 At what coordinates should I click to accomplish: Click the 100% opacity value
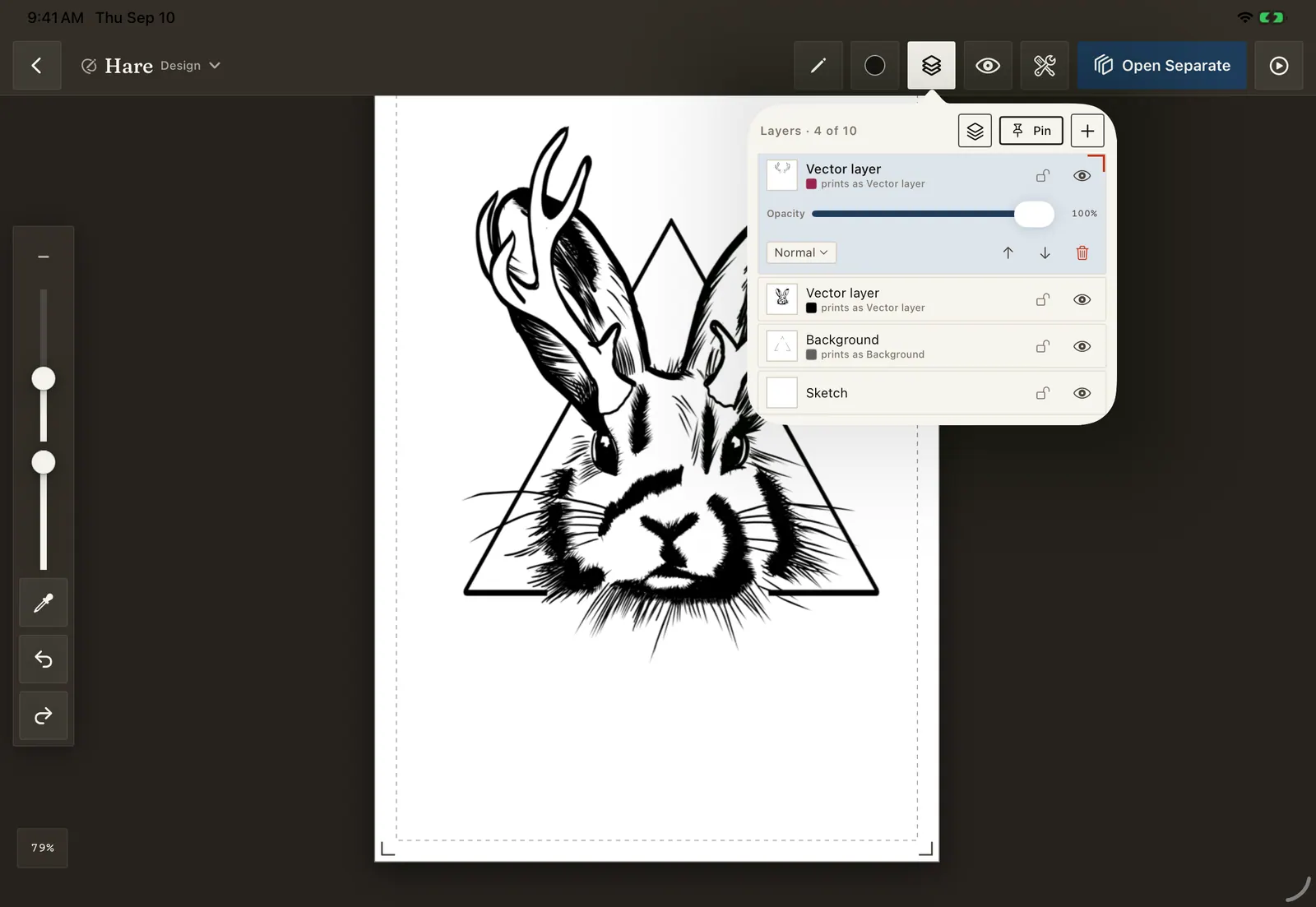click(1084, 214)
